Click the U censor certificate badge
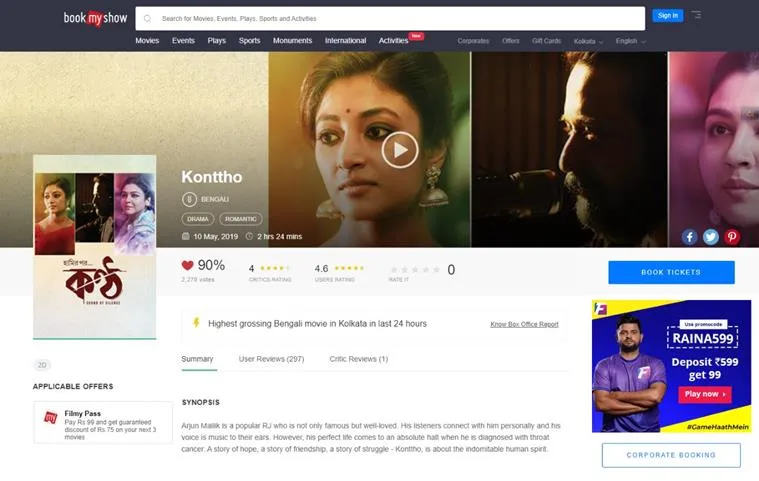Viewport: 759px width, 481px height. pos(189,199)
